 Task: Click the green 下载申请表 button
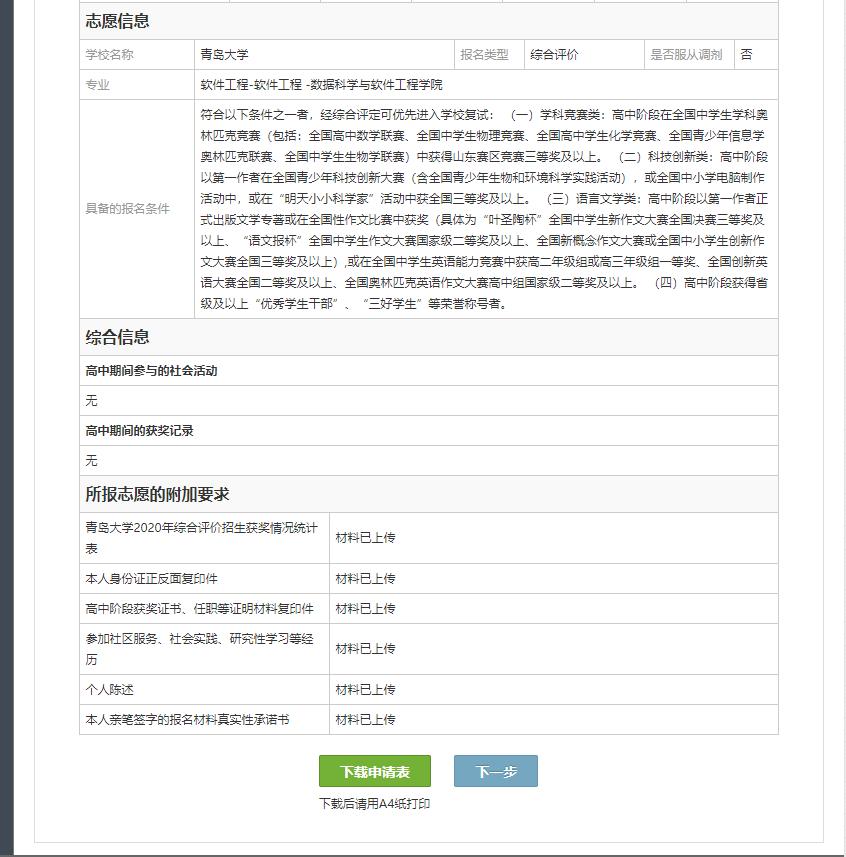point(375,771)
